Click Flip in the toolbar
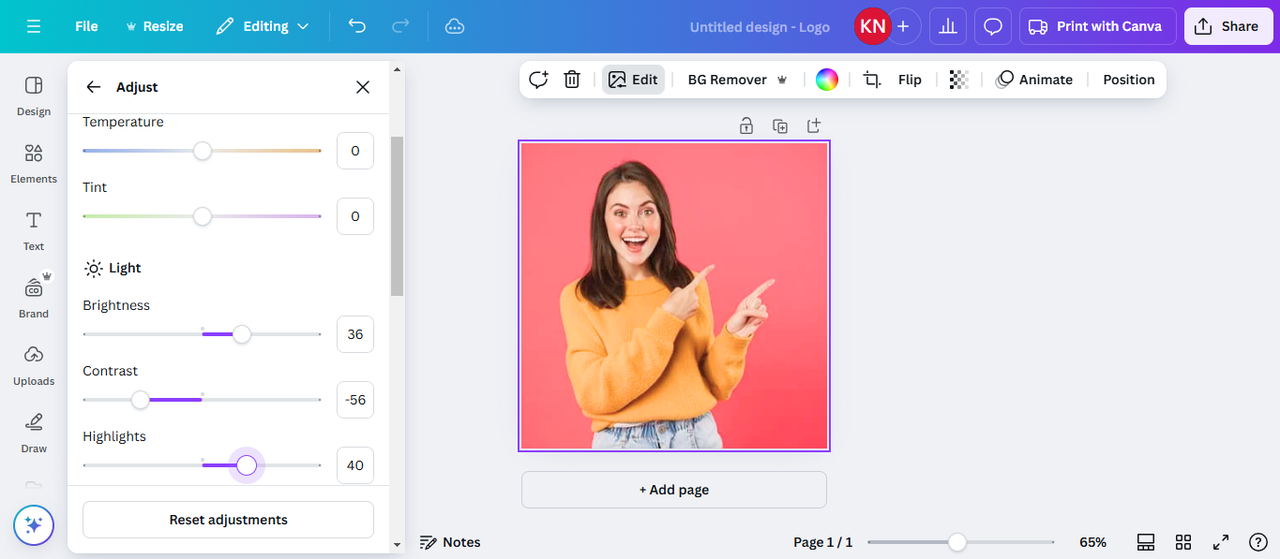The width and height of the screenshot is (1280, 559). pos(910,80)
